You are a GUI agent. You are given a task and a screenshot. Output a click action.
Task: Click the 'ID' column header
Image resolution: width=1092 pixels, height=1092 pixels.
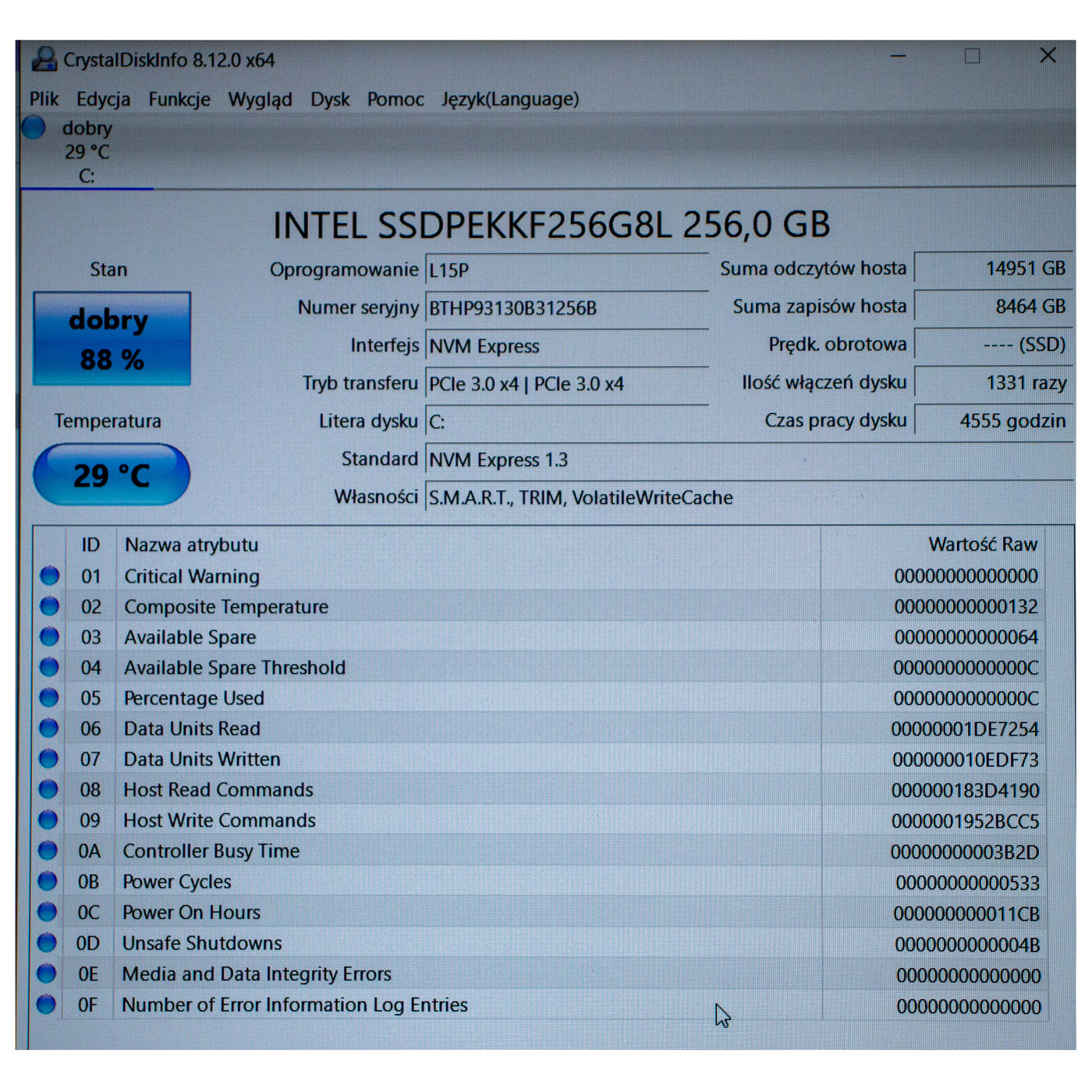click(x=90, y=544)
